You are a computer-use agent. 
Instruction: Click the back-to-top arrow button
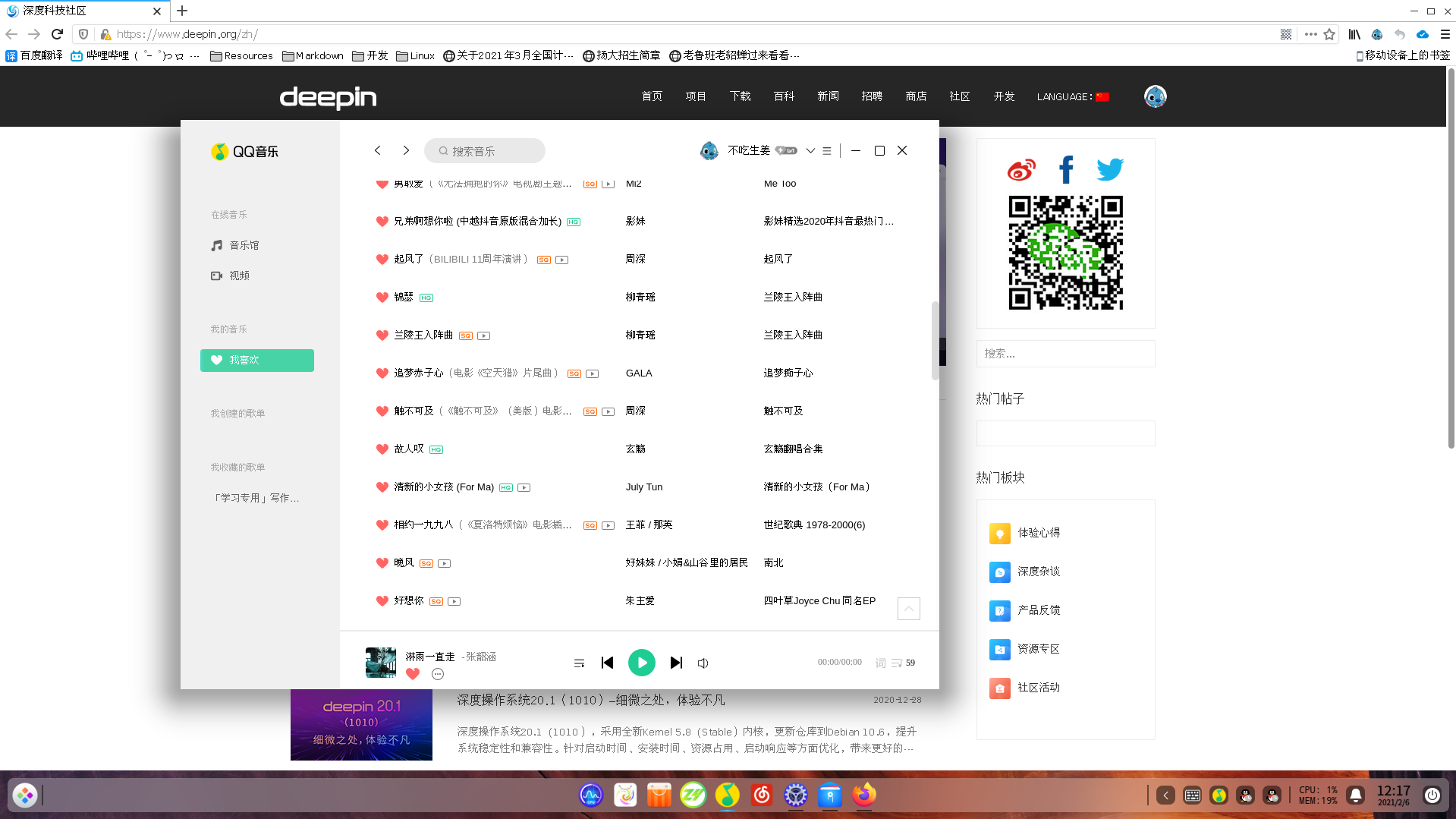click(909, 609)
